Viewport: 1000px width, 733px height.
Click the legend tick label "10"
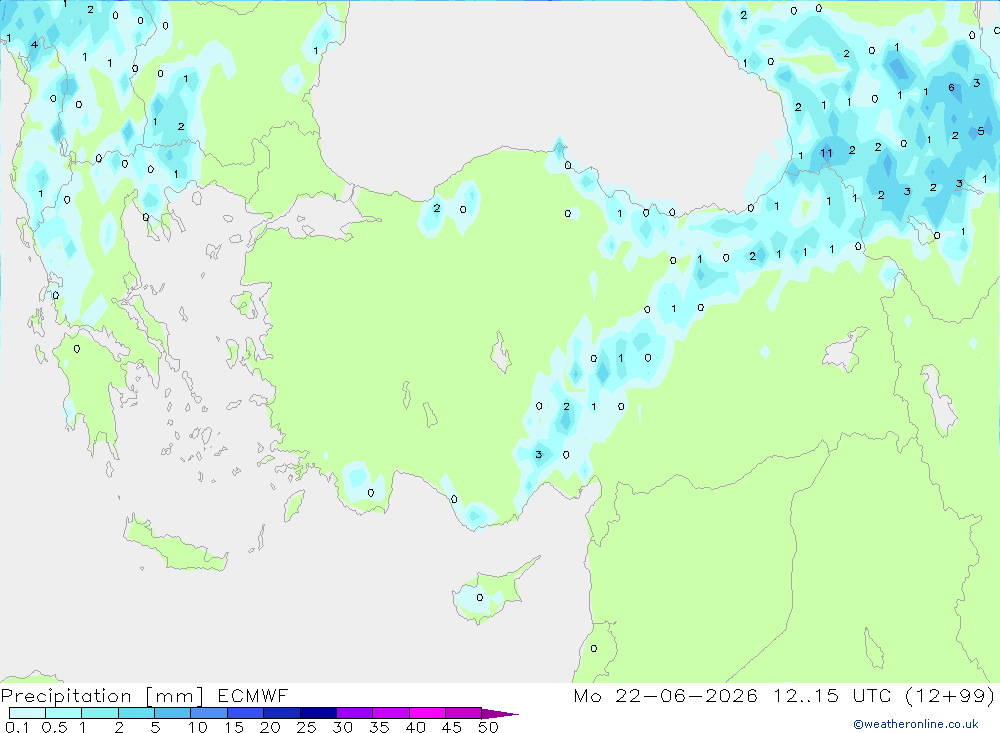[198, 727]
